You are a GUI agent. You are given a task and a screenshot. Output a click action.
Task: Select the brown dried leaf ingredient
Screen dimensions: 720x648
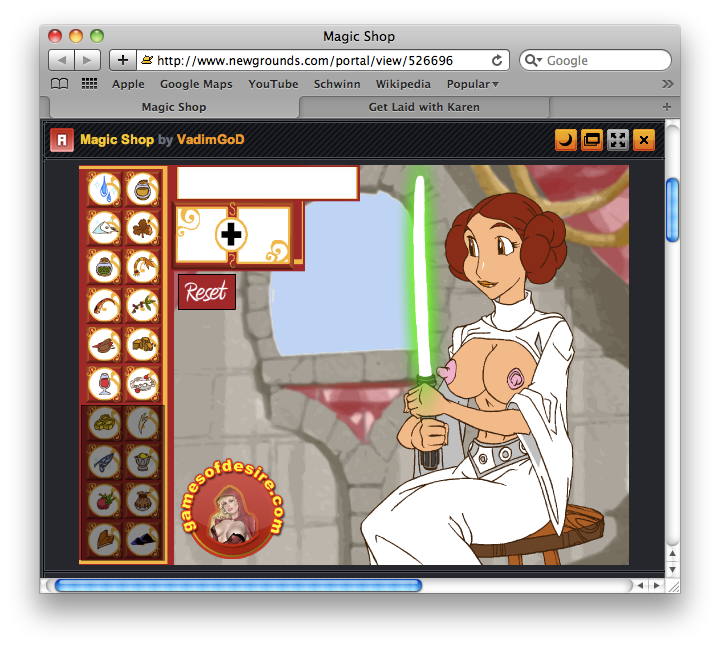142,228
